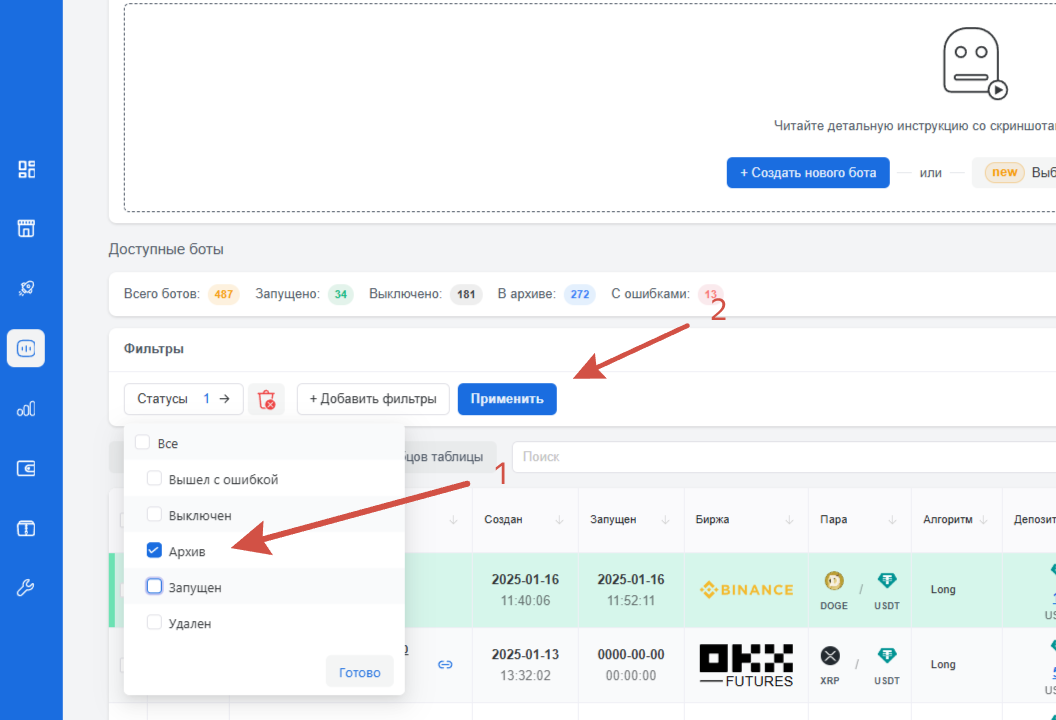Open the dashboard grid icon in sidebar

tap(26, 169)
